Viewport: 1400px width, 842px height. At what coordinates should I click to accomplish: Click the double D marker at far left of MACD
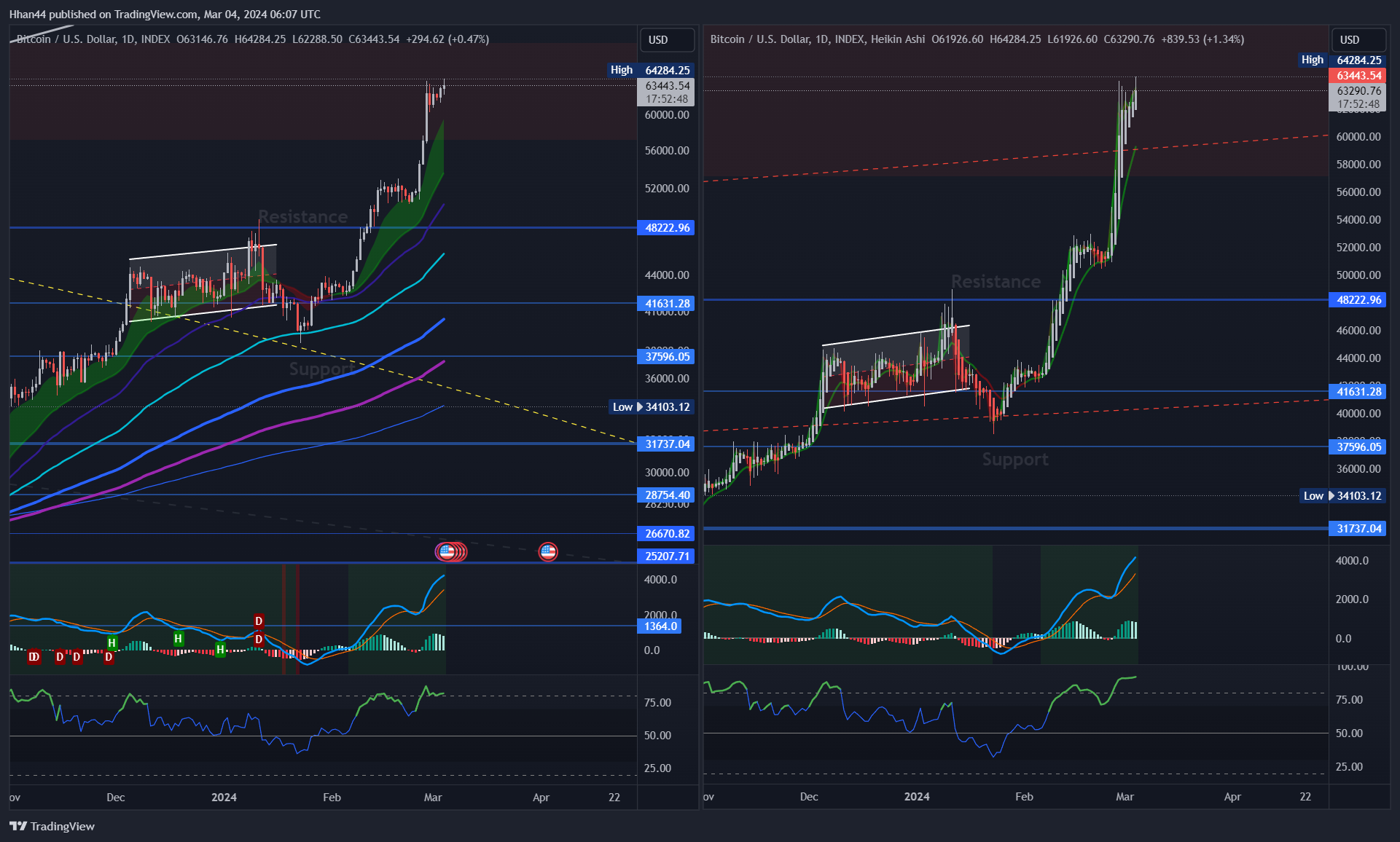click(x=34, y=657)
